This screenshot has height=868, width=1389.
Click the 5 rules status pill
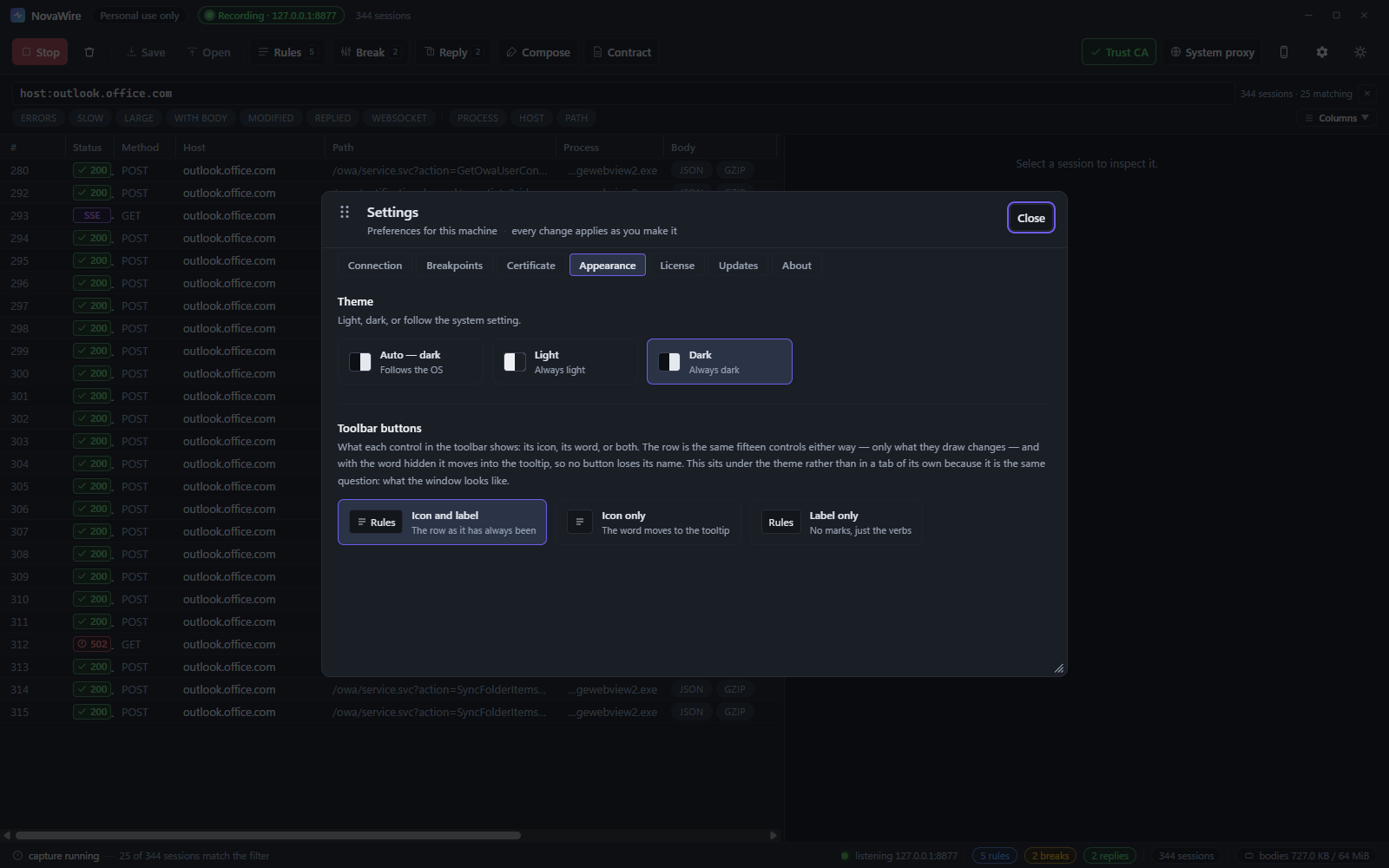tap(995, 856)
